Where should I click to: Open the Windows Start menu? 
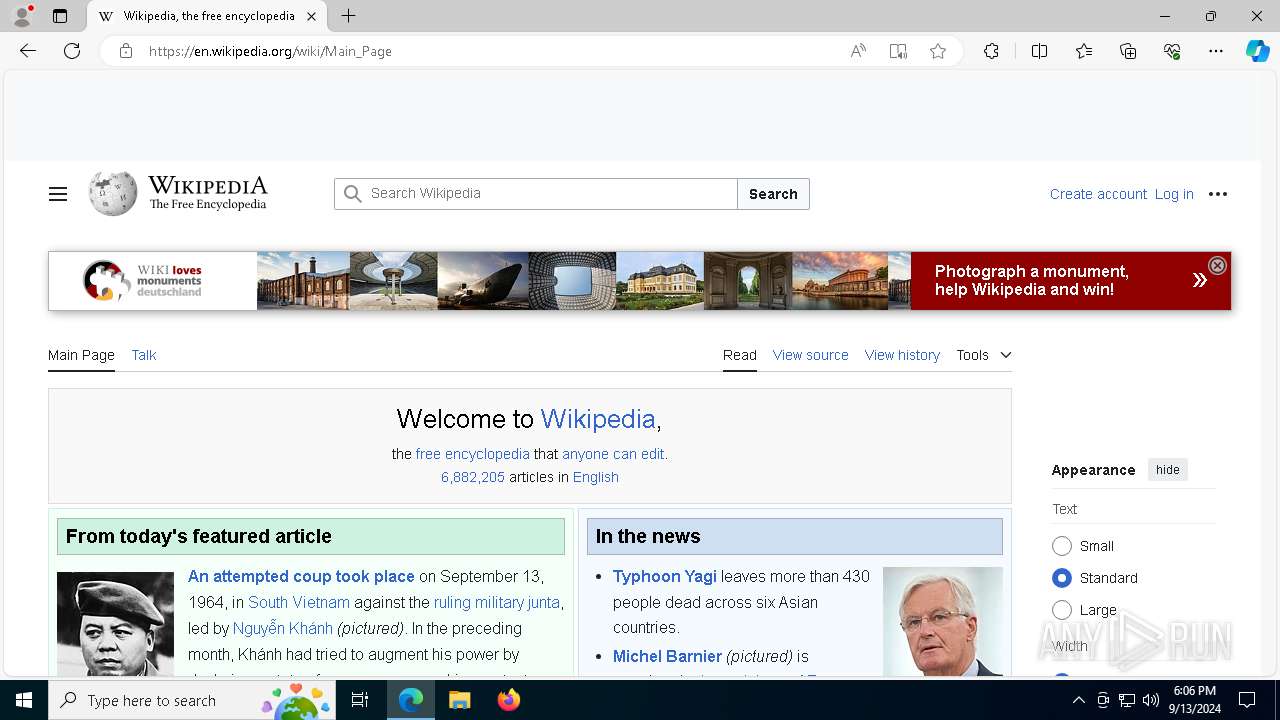(x=24, y=700)
